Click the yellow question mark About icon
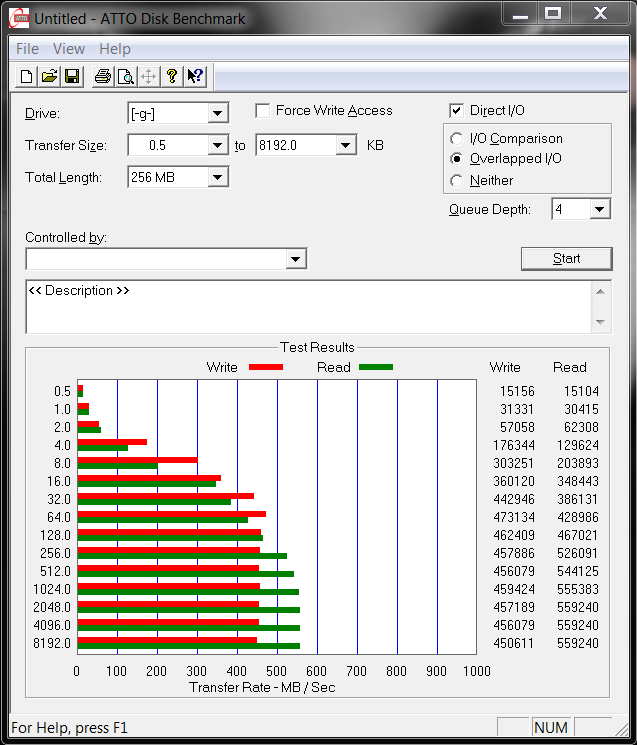 click(x=172, y=77)
